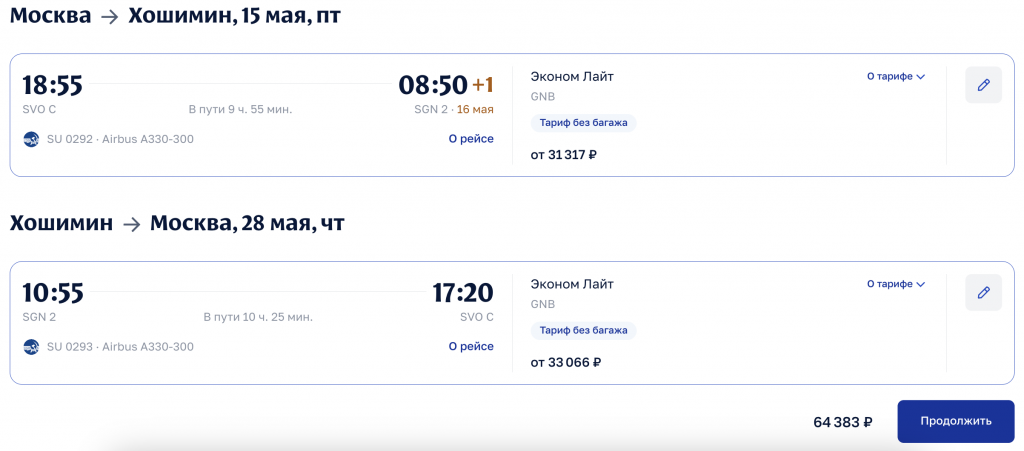Click the arrow in the Хошимин → Москва heading
This screenshot has height=451, width=1024.
[x=131, y=224]
